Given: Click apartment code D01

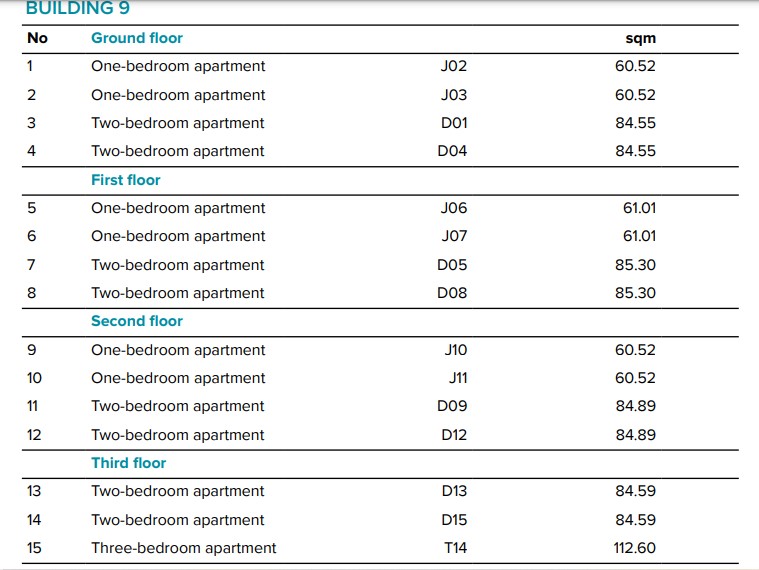Looking at the screenshot, I should pos(453,123).
